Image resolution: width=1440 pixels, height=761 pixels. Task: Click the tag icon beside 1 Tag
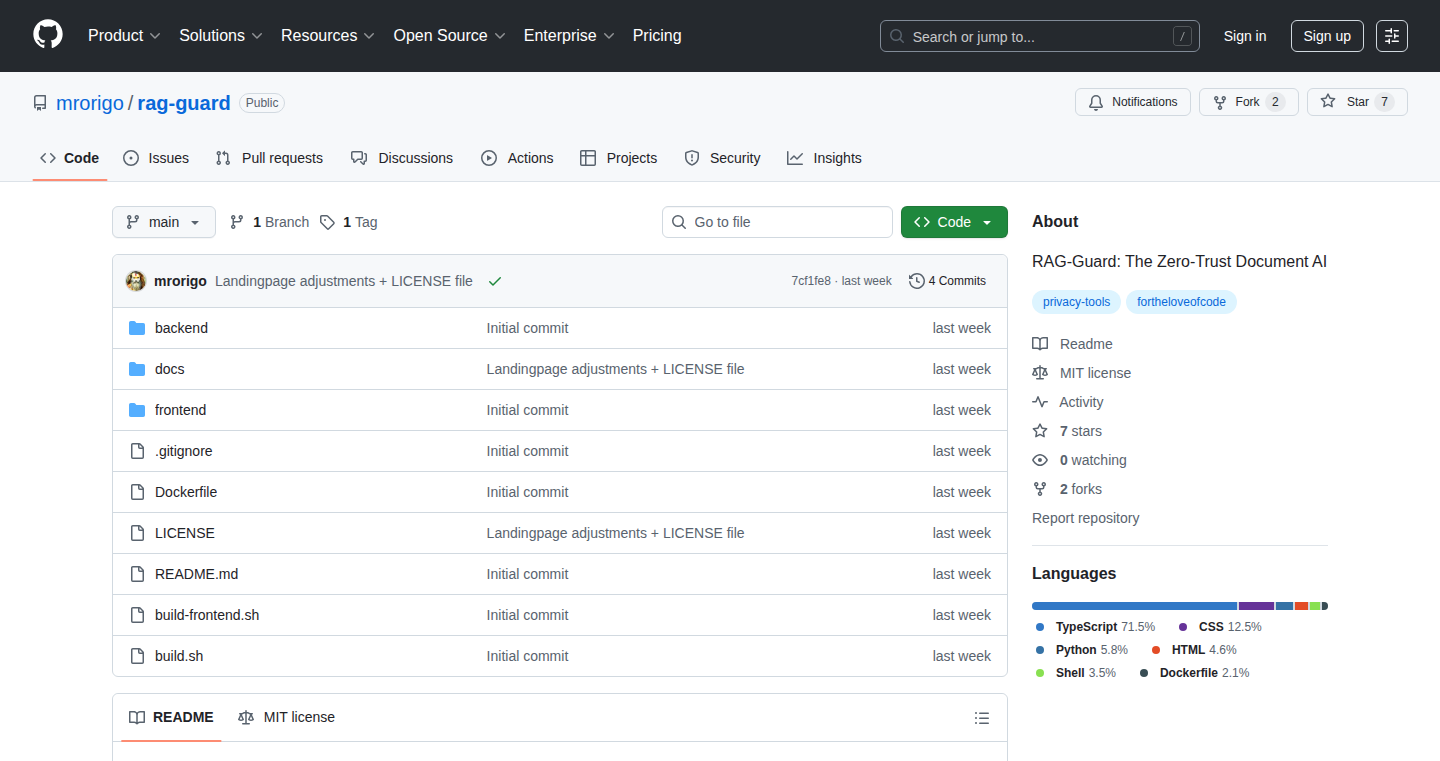pyautogui.click(x=327, y=222)
